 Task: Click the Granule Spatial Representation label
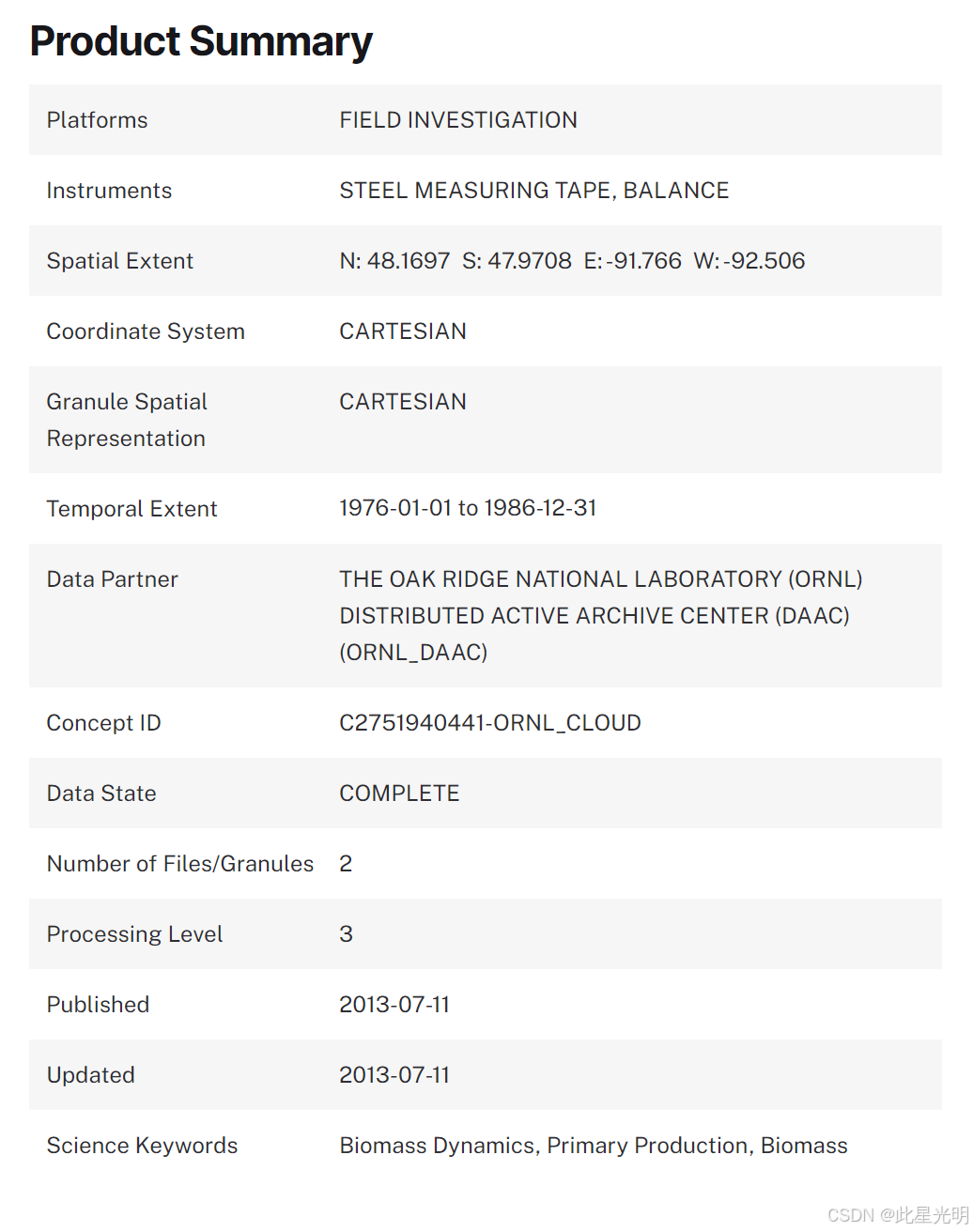127,420
